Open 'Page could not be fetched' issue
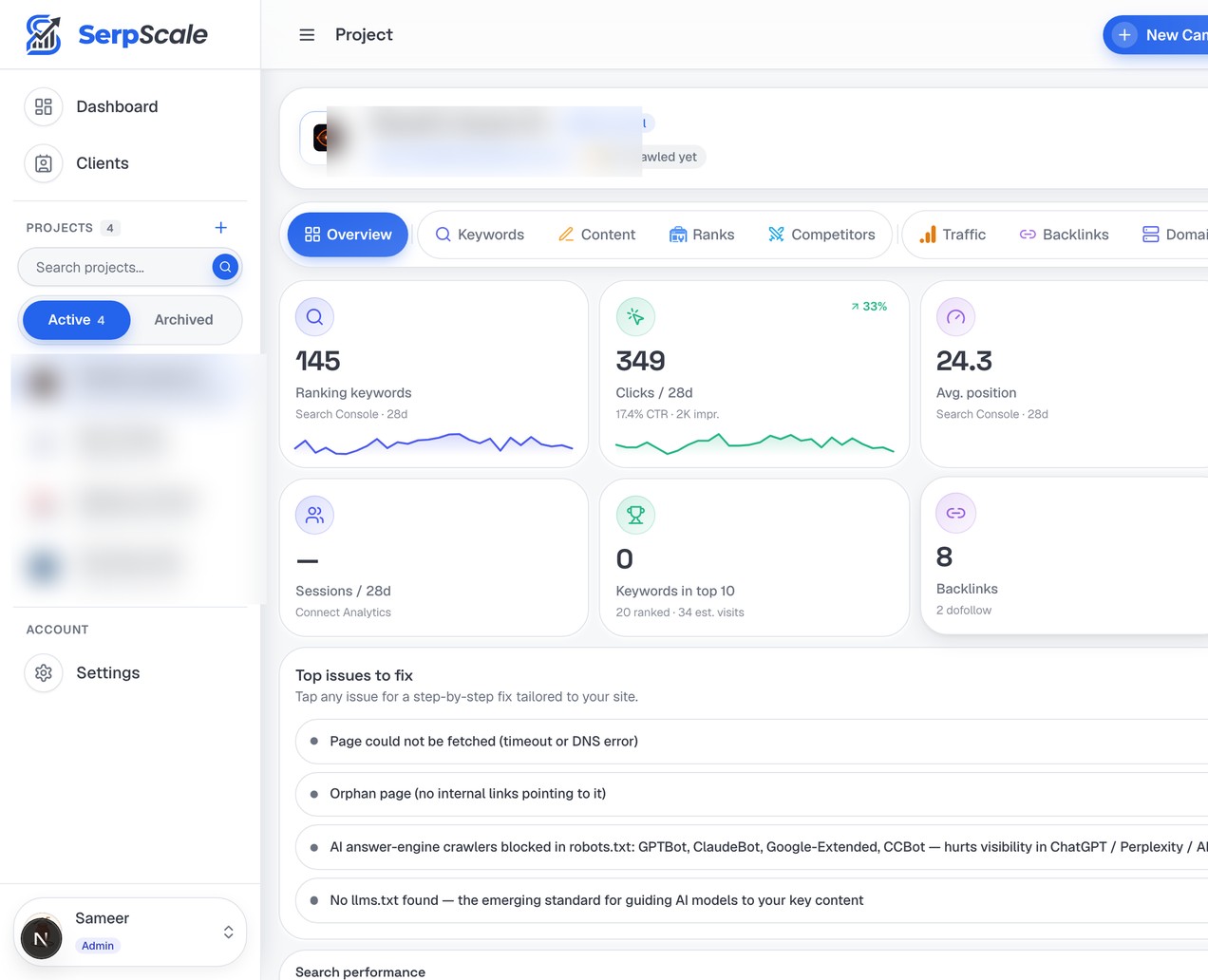This screenshot has height=980, width=1208. (x=751, y=742)
